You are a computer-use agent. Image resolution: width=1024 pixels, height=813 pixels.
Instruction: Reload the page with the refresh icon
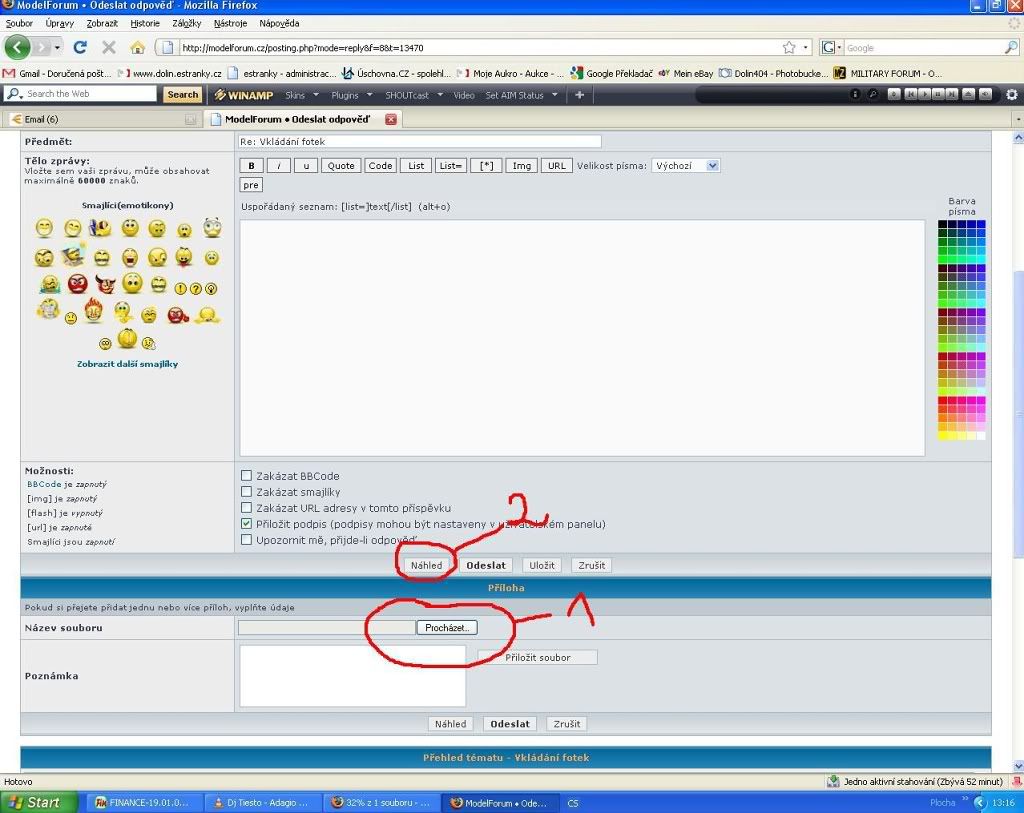tap(80, 47)
